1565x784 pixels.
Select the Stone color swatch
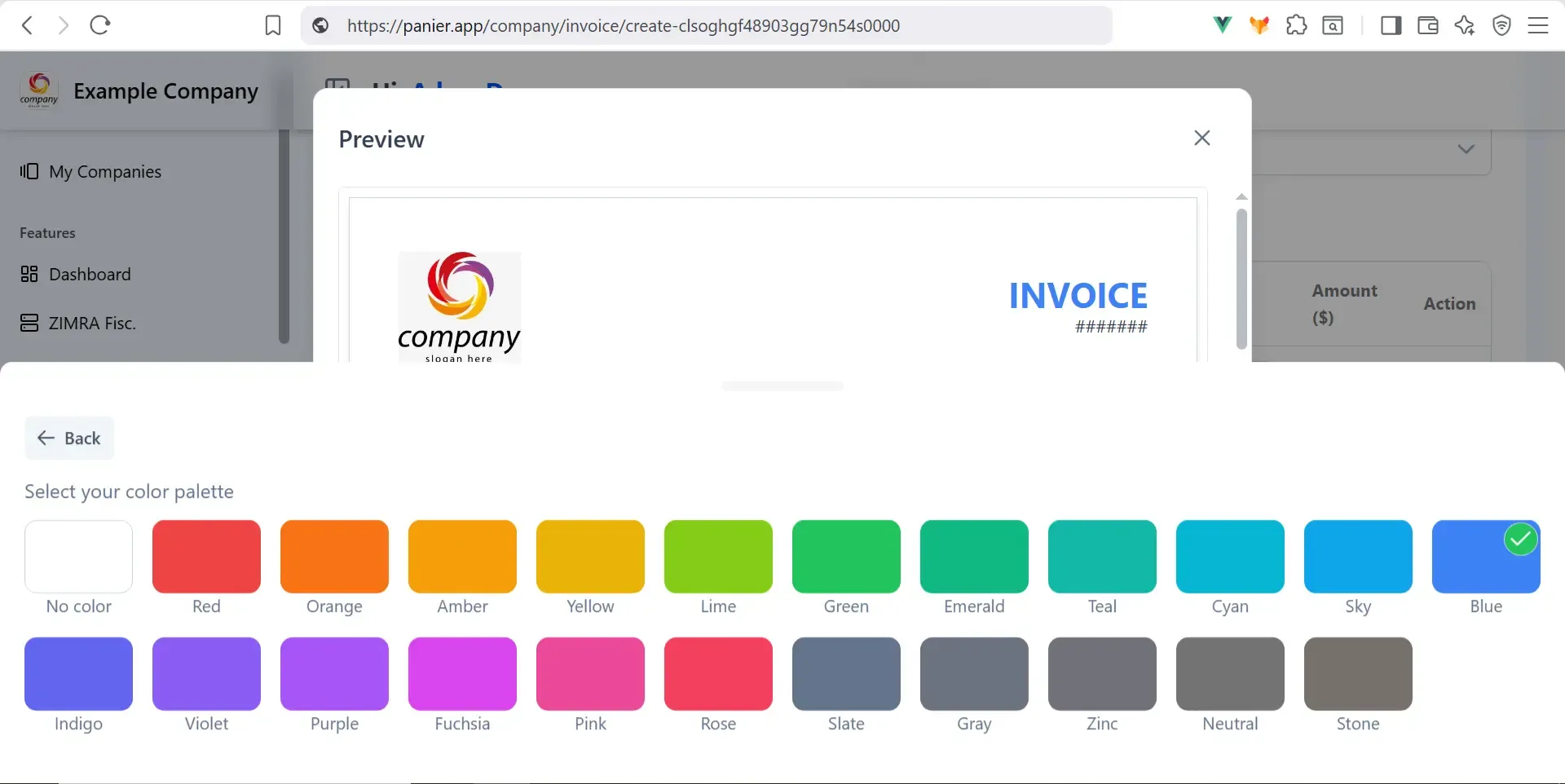pos(1359,674)
